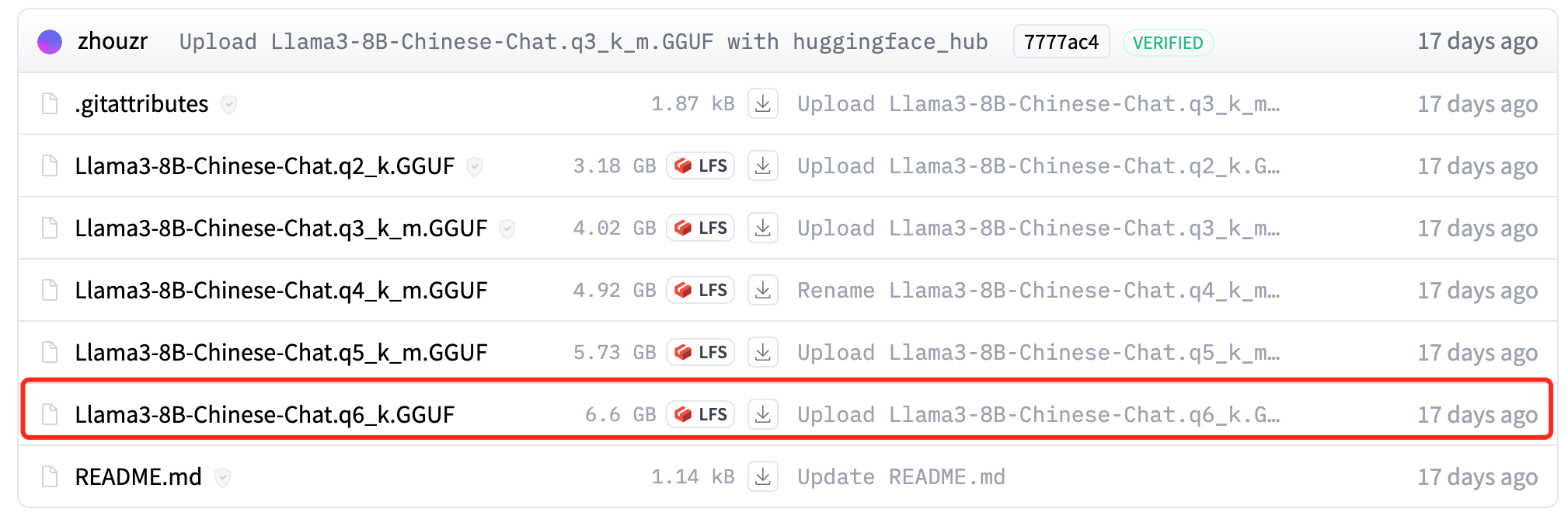This screenshot has height=516, width=1568.
Task: Download the q6_k.GGUF file
Action: pyautogui.click(x=763, y=414)
